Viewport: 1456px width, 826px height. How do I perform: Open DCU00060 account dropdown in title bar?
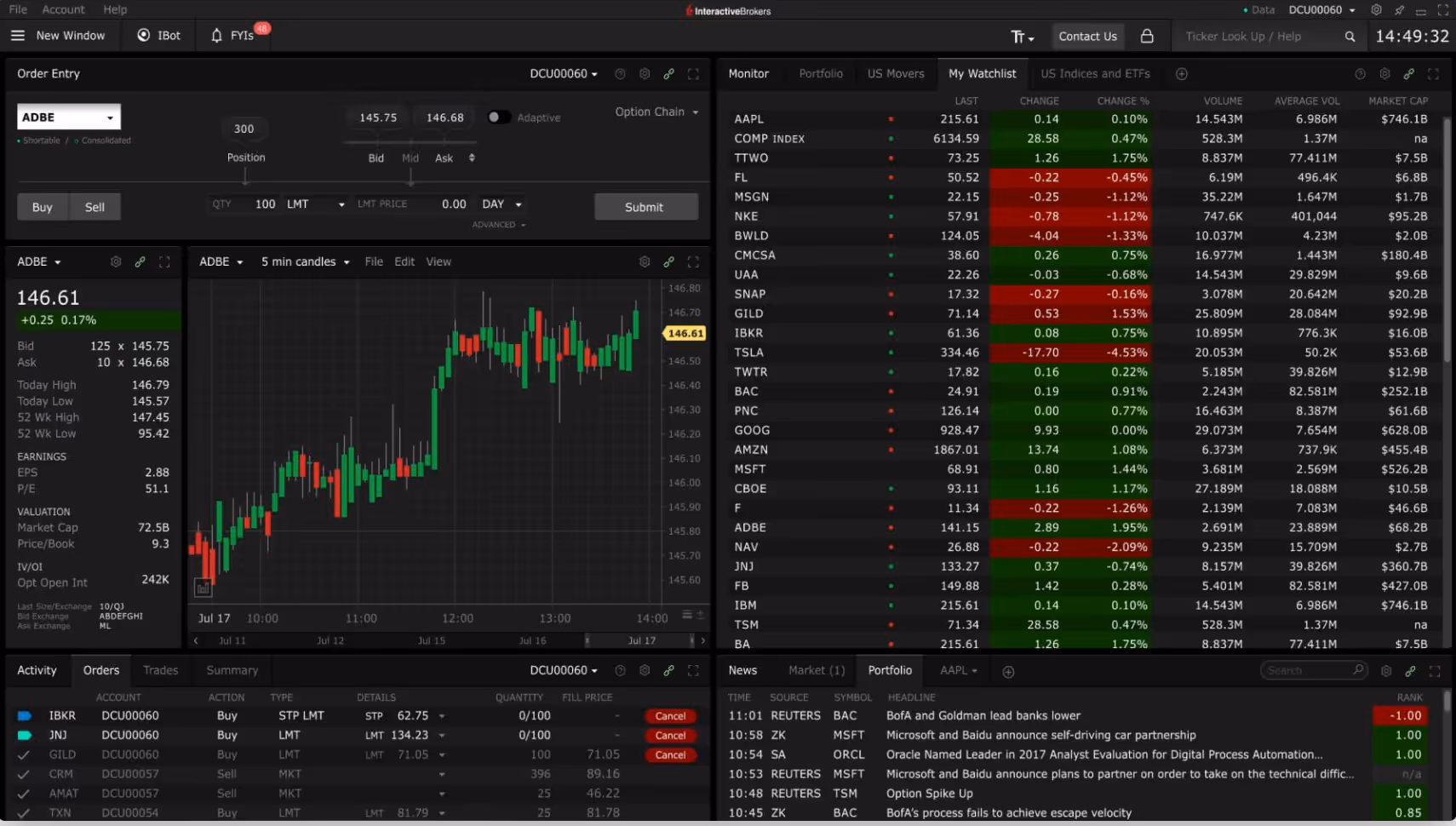[x=1321, y=10]
